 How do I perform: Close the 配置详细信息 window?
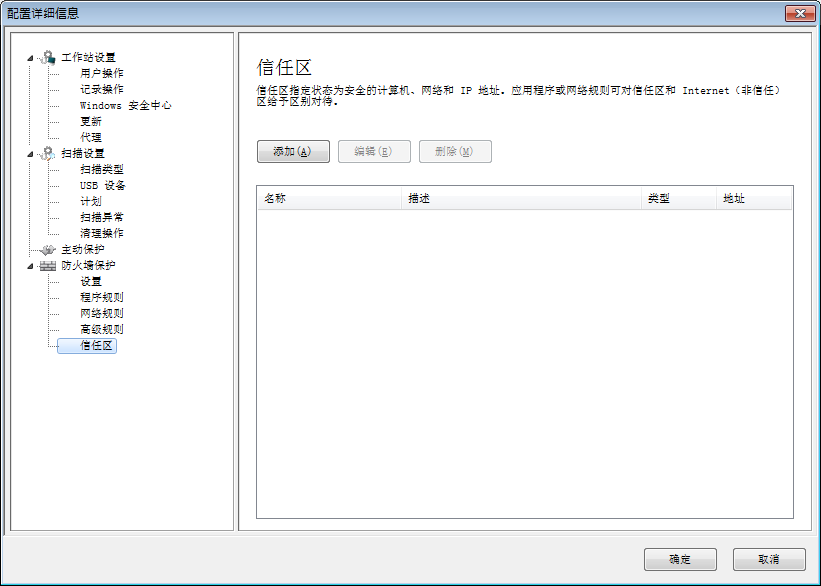point(799,13)
